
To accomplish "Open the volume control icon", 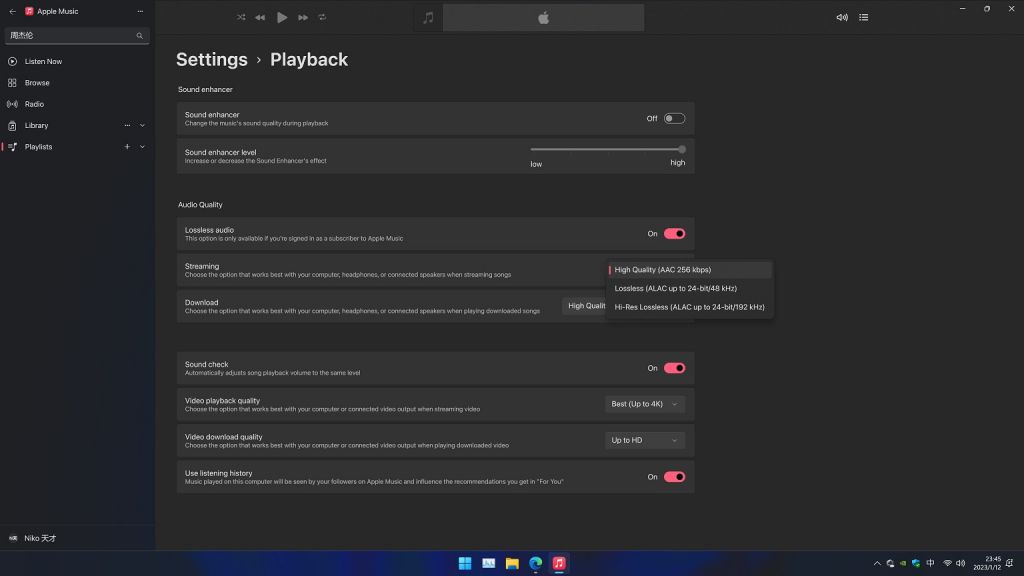I will pos(841,17).
